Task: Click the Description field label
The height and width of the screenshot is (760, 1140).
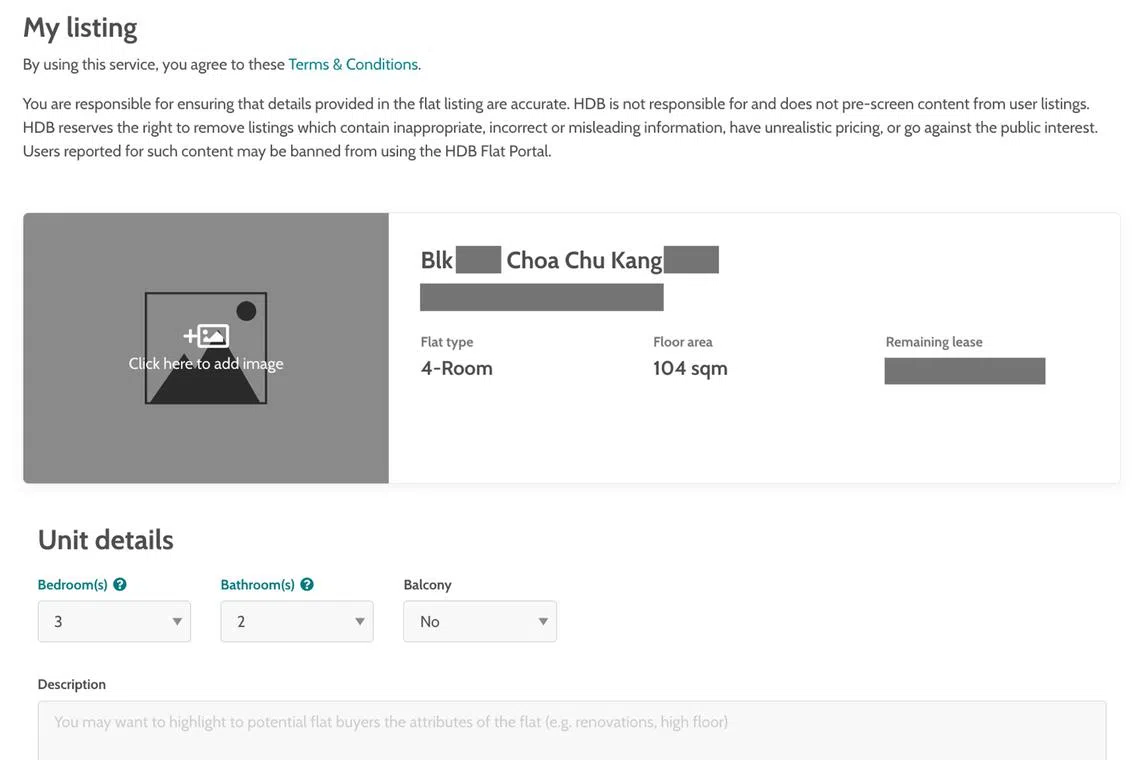Action: coord(71,684)
